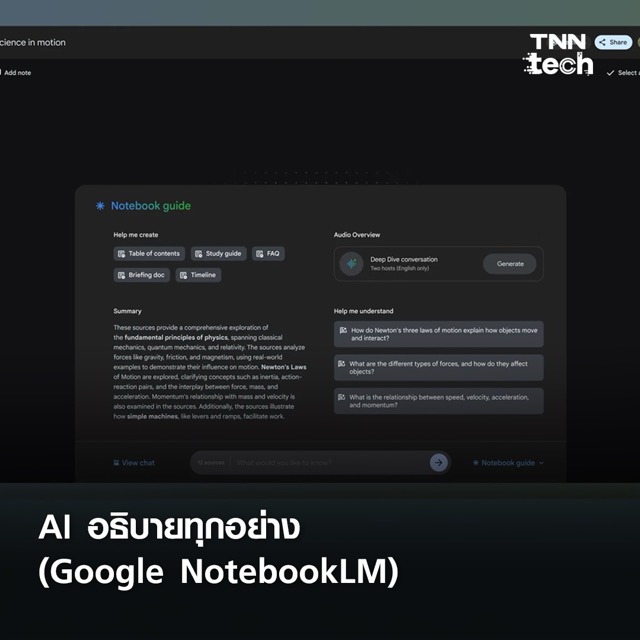This screenshot has width=640, height=640.
Task: Click the Generate audio overview button
Action: [510, 264]
